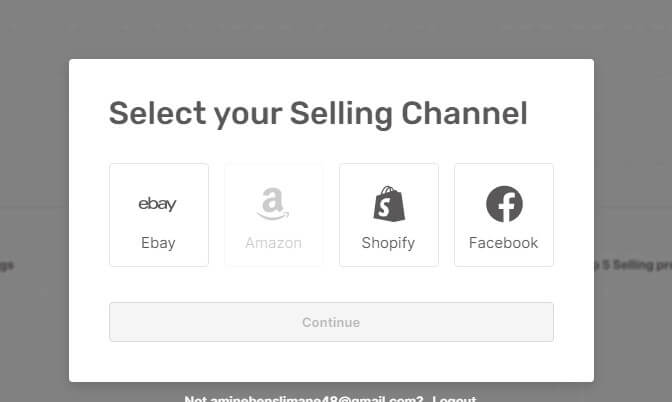Click the faded 'Amazon' text label

tap(273, 243)
